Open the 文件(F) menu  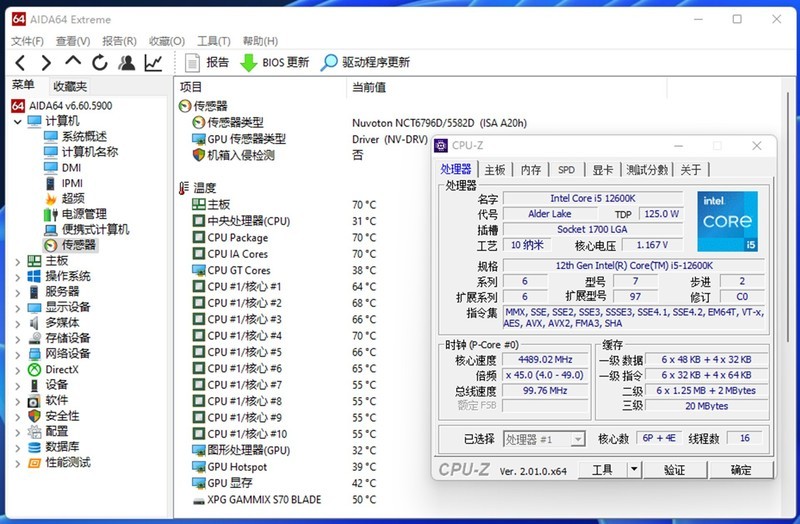tap(27, 41)
